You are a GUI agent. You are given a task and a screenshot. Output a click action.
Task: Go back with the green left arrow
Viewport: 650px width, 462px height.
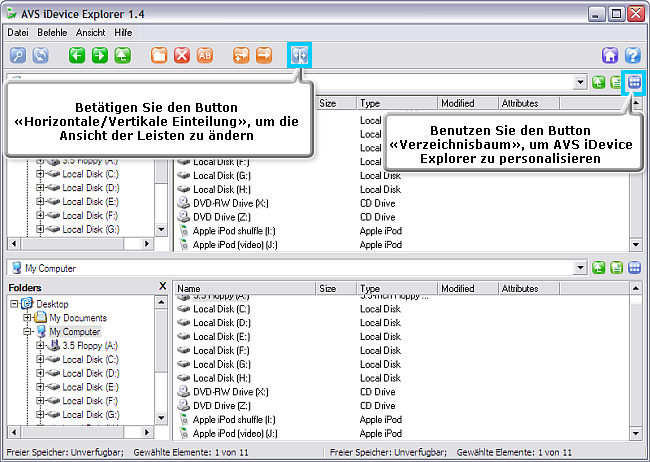(77, 55)
